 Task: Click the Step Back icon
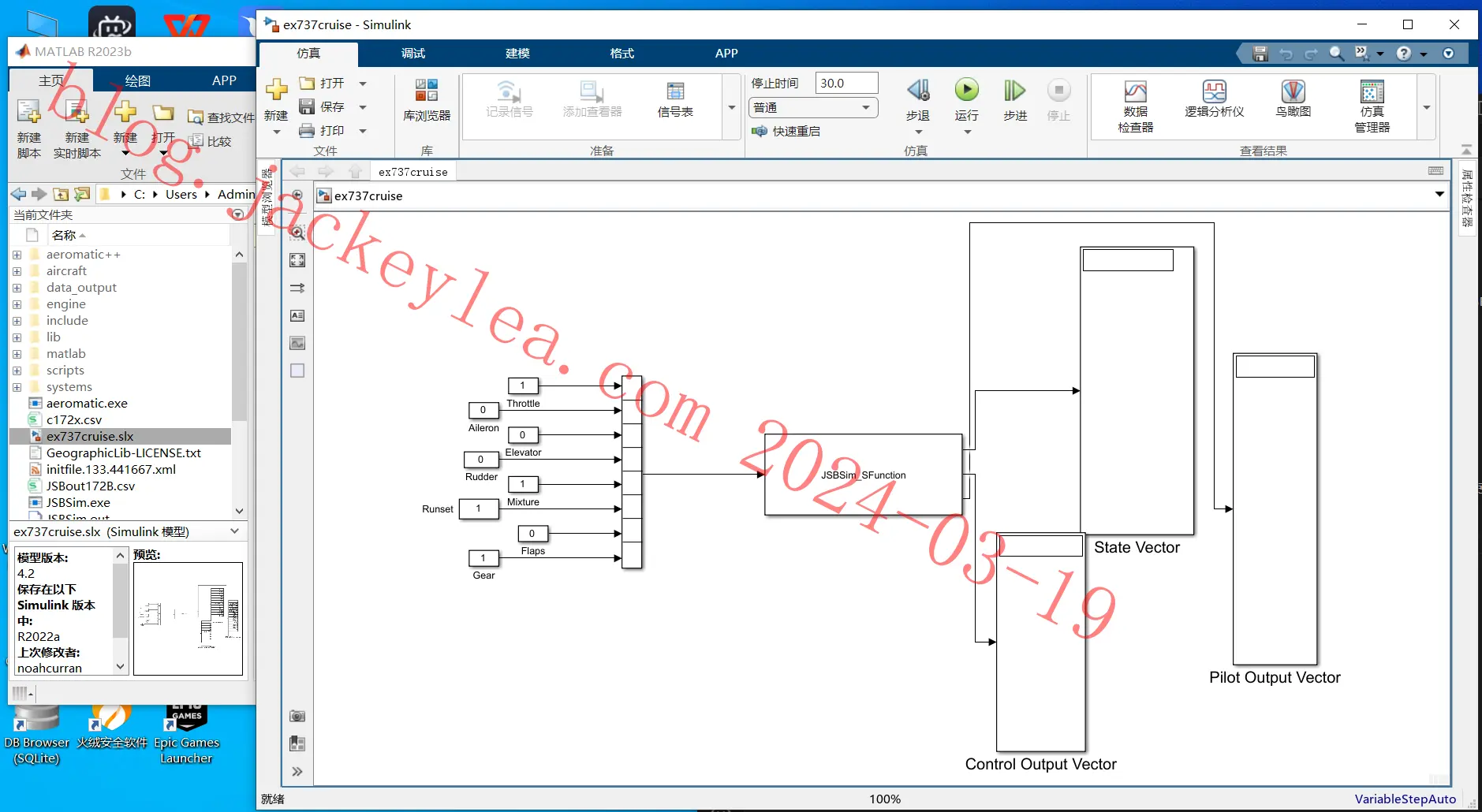[918, 91]
